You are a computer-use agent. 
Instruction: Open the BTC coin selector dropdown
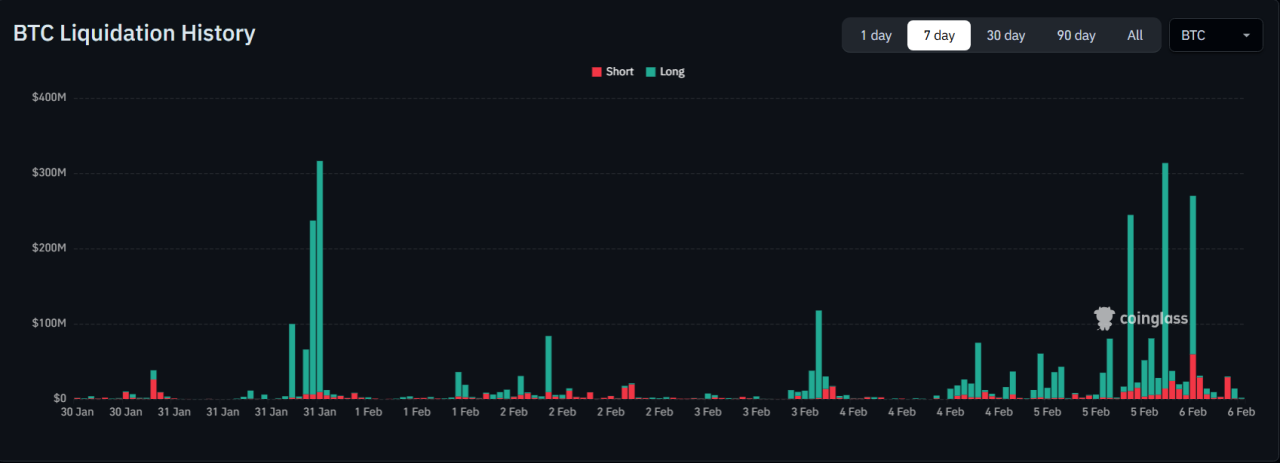click(x=1214, y=35)
